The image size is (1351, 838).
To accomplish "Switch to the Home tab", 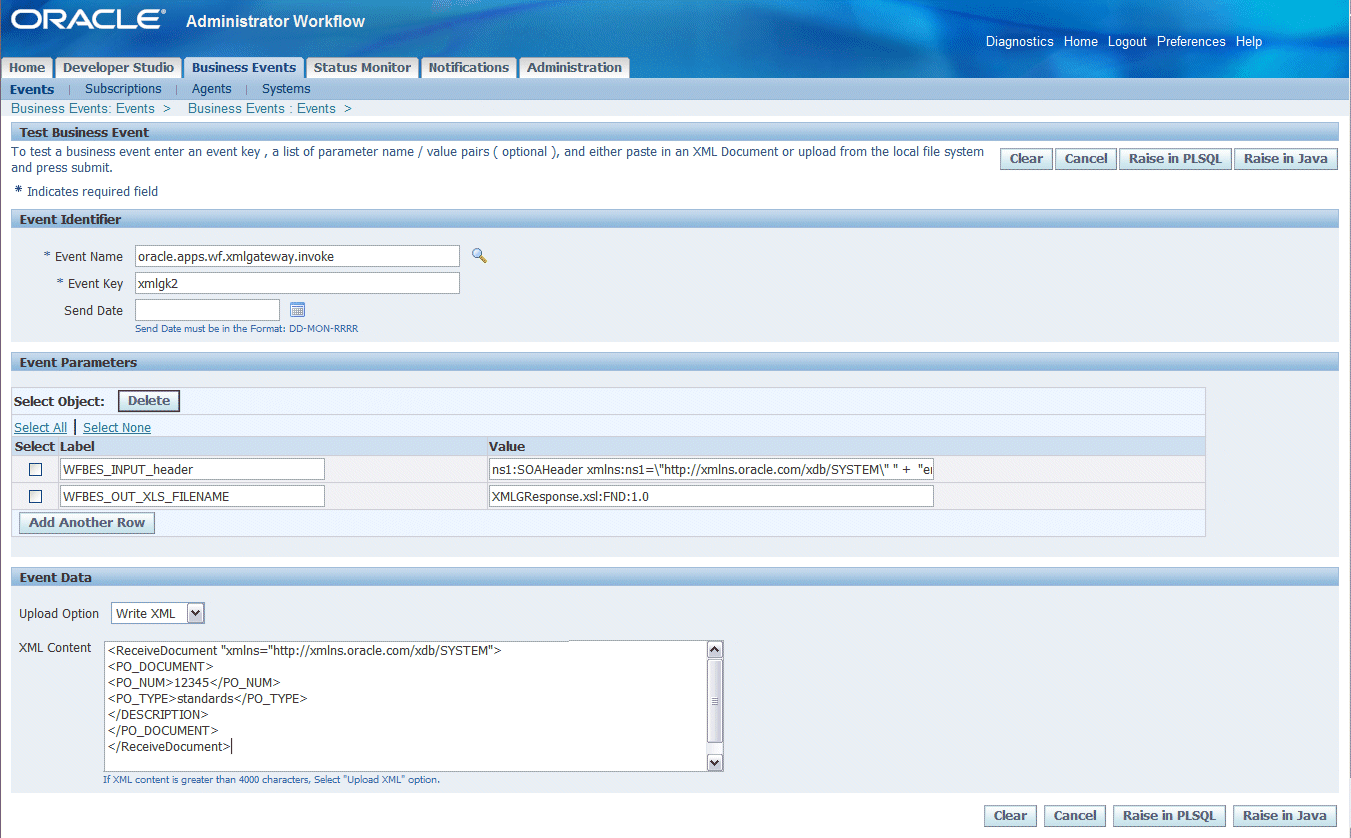I will (x=27, y=67).
